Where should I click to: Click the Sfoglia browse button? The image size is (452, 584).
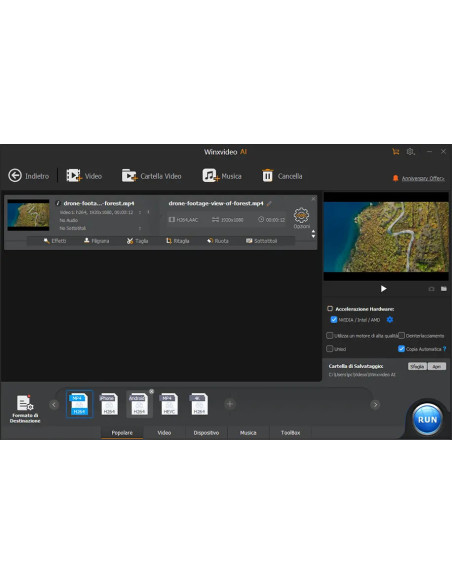(x=417, y=366)
